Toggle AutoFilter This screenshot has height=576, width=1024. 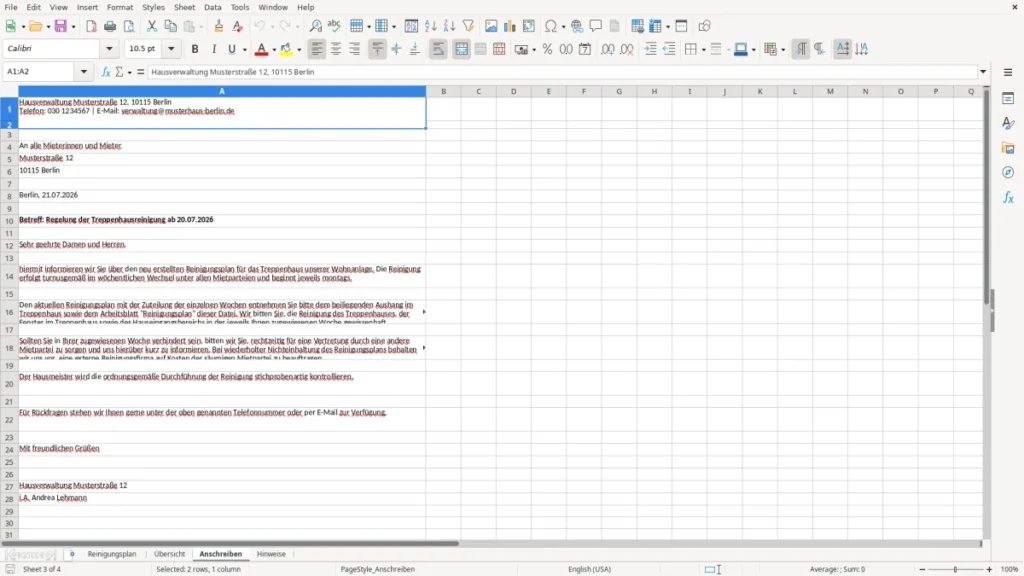[x=468, y=26]
